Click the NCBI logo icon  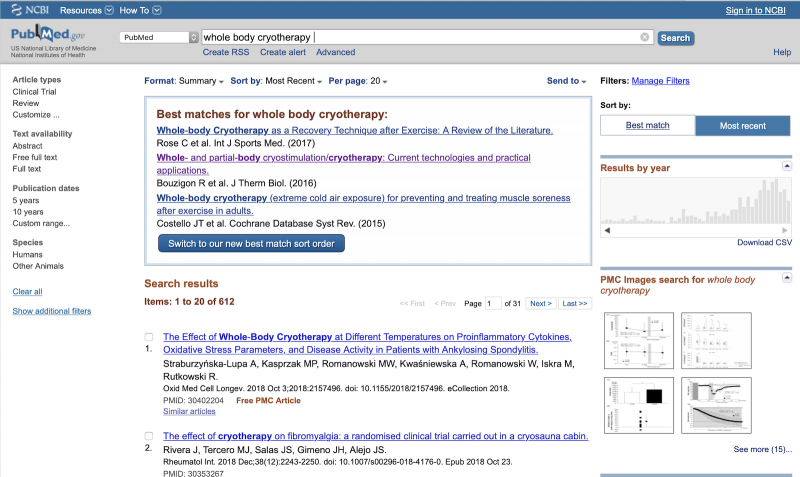[x=32, y=10]
